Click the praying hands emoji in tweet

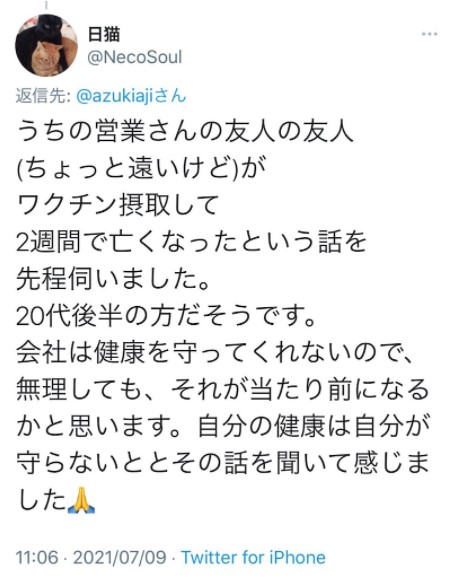pos(82,501)
